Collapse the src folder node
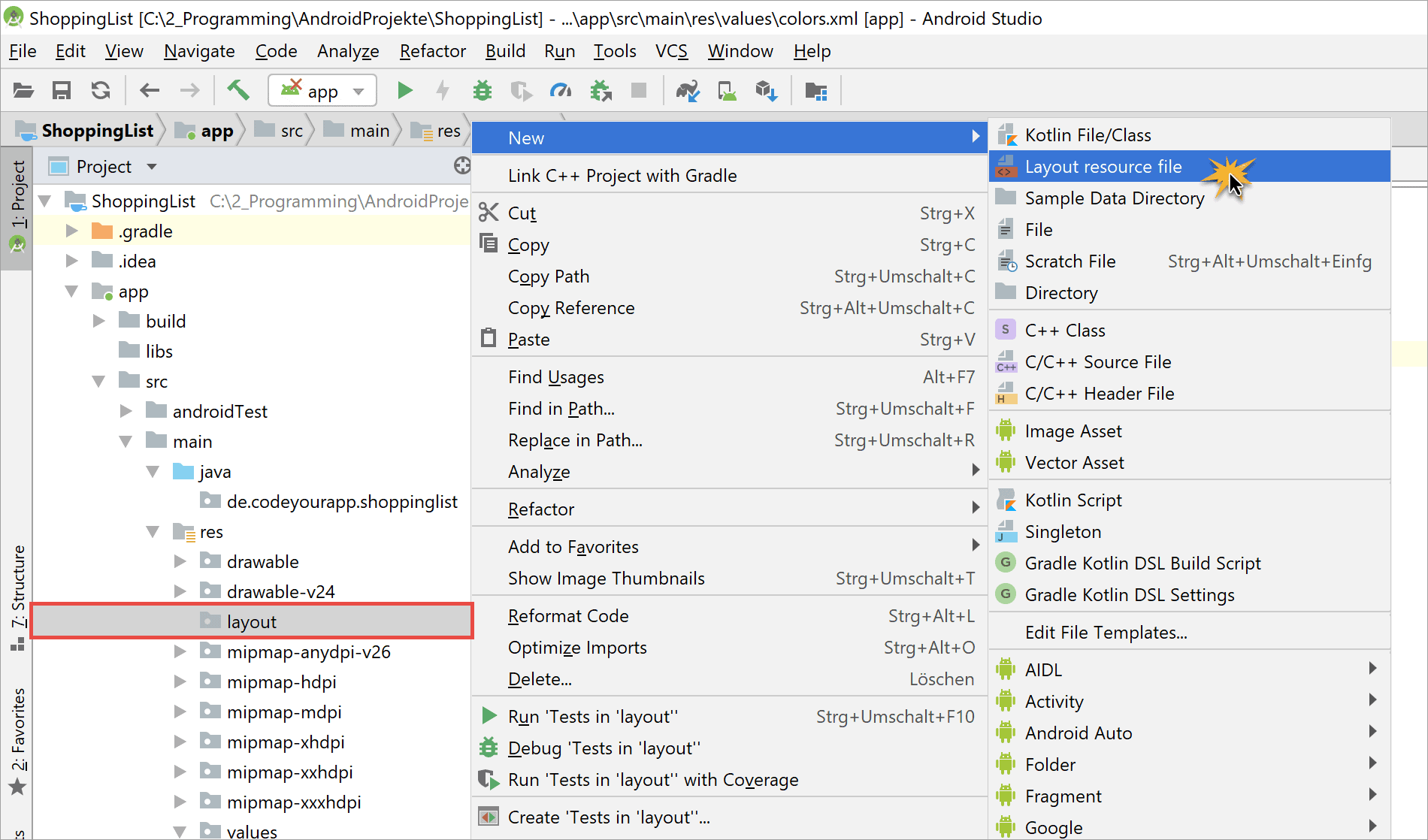This screenshot has width=1428, height=840. (x=98, y=381)
